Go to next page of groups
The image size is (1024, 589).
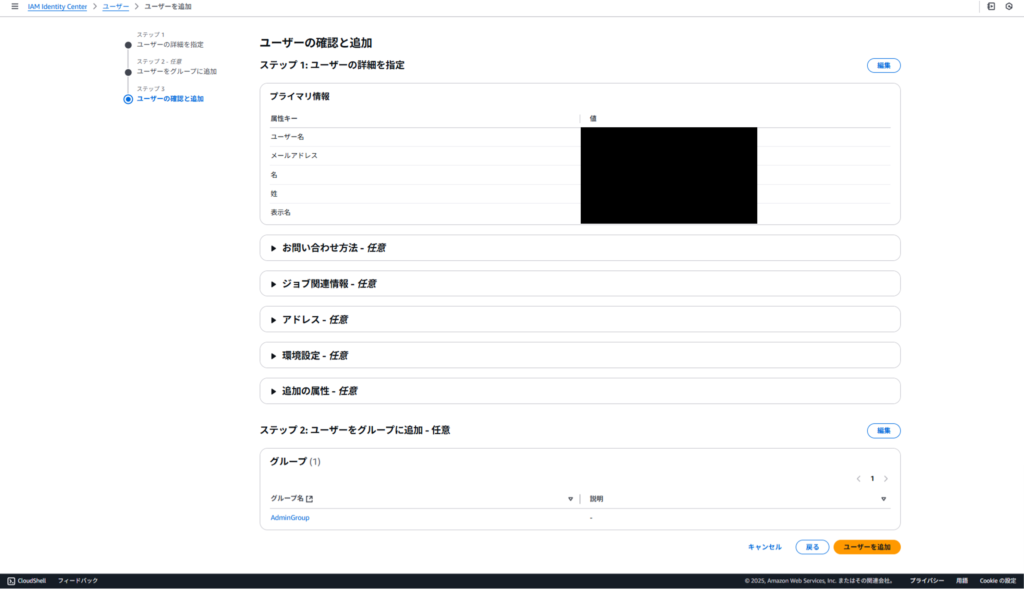point(886,479)
